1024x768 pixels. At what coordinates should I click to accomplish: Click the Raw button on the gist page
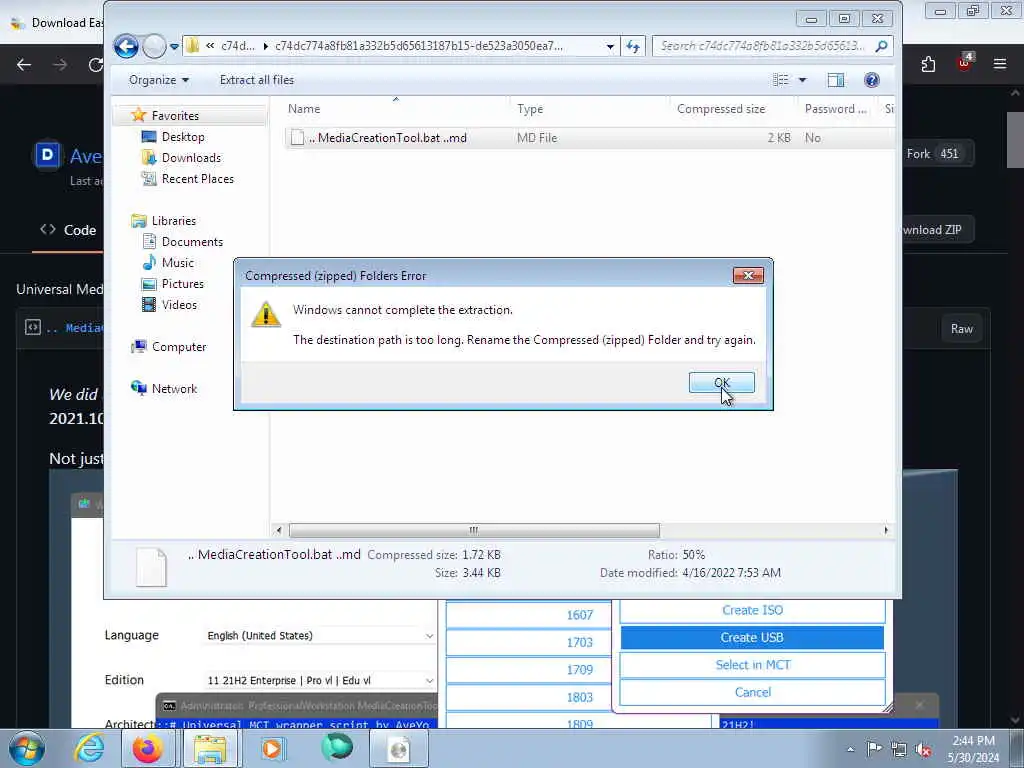pos(961,328)
